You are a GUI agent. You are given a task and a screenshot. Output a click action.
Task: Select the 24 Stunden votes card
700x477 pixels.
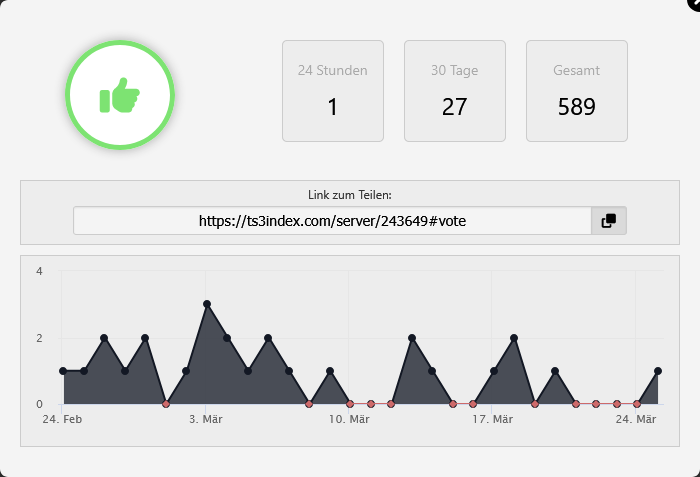pyautogui.click(x=333, y=91)
